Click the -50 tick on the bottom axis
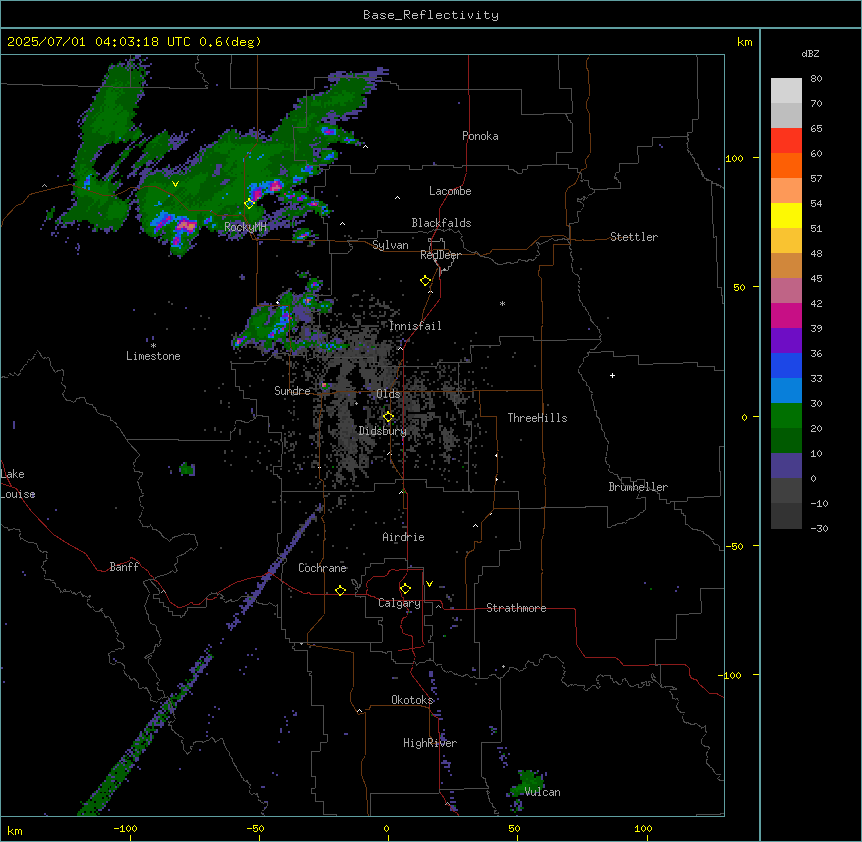The height and width of the screenshot is (842, 862). click(255, 828)
